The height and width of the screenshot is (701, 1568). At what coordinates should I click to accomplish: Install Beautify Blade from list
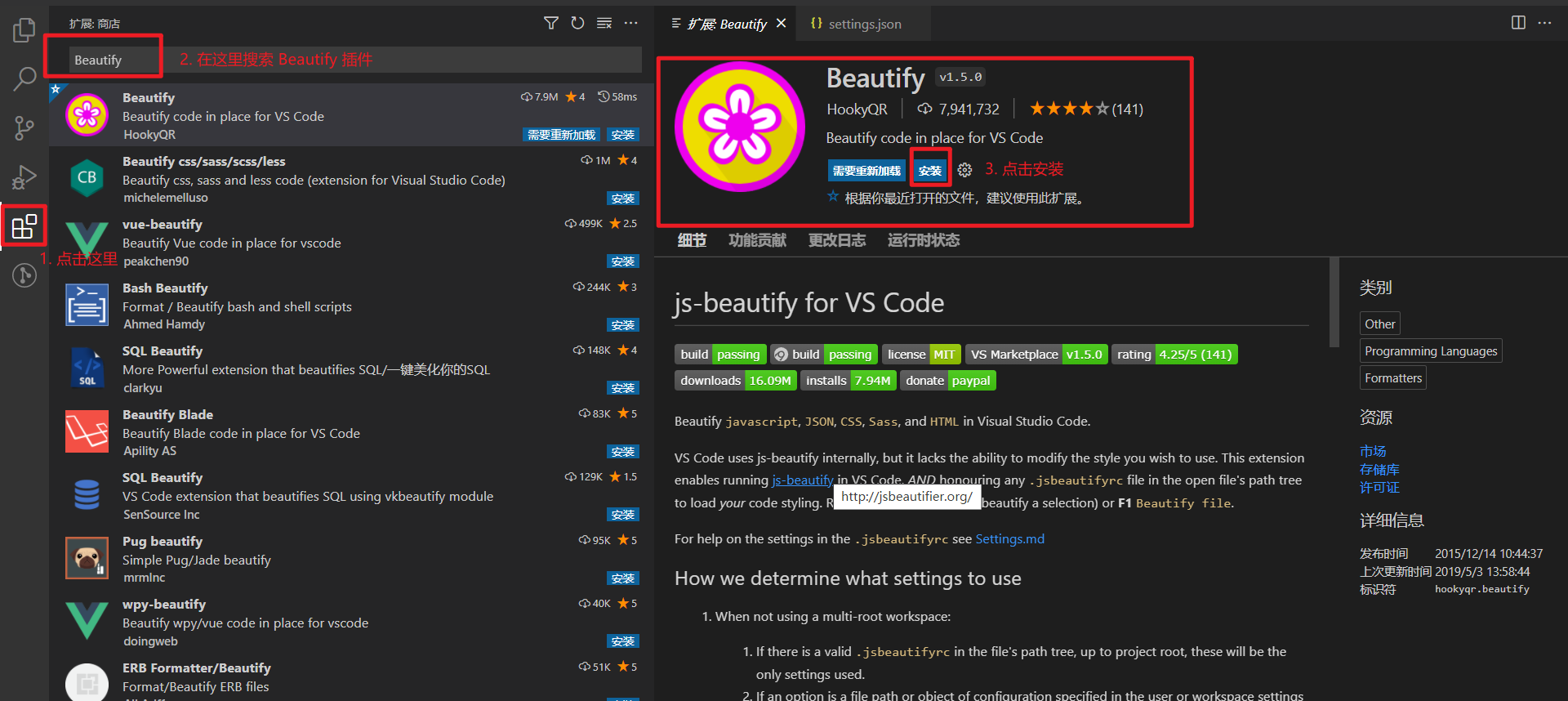click(x=622, y=452)
